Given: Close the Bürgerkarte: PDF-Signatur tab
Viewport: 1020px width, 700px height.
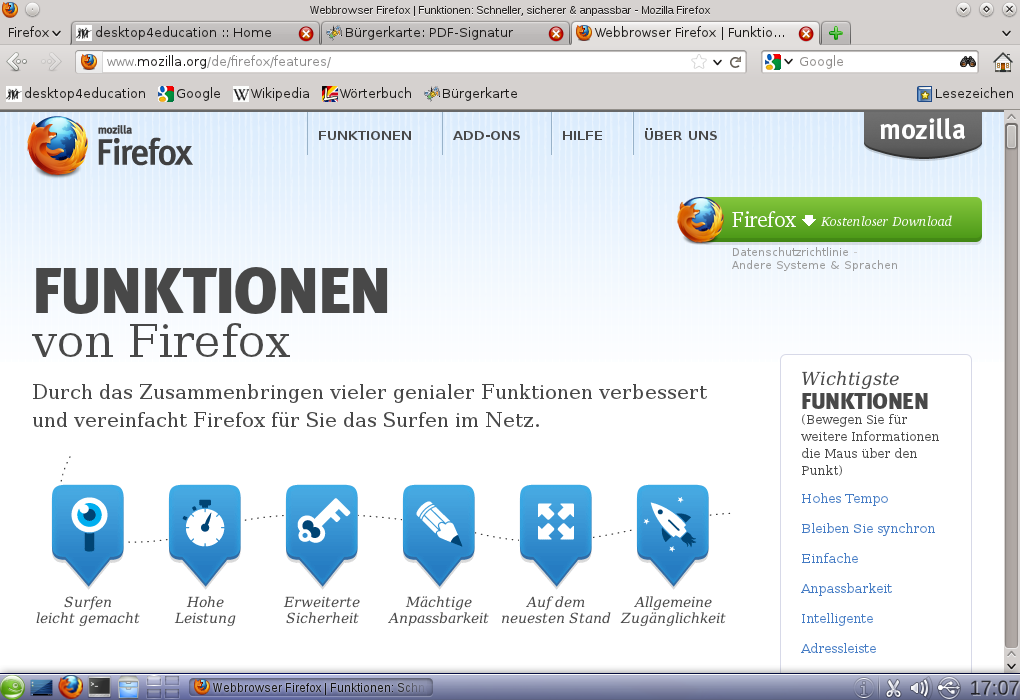Looking at the screenshot, I should pyautogui.click(x=556, y=33).
